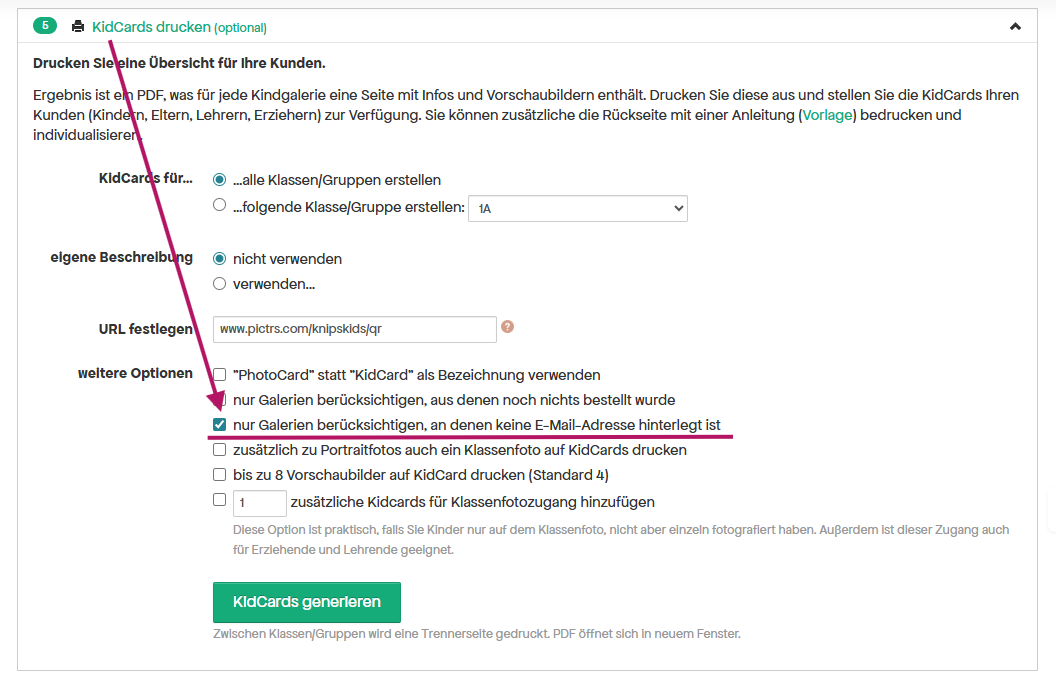
Task: Click the URL festlegen text field
Action: (x=354, y=329)
